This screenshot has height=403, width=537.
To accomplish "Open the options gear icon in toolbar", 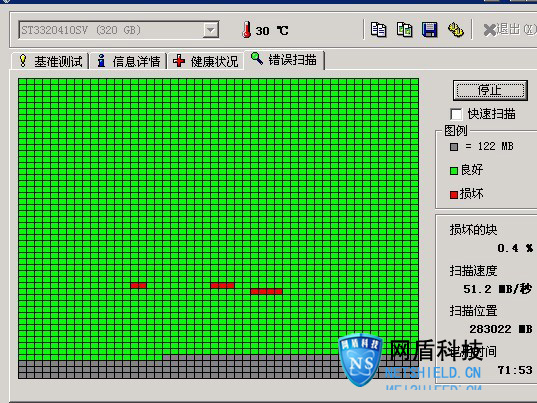I will (455, 30).
